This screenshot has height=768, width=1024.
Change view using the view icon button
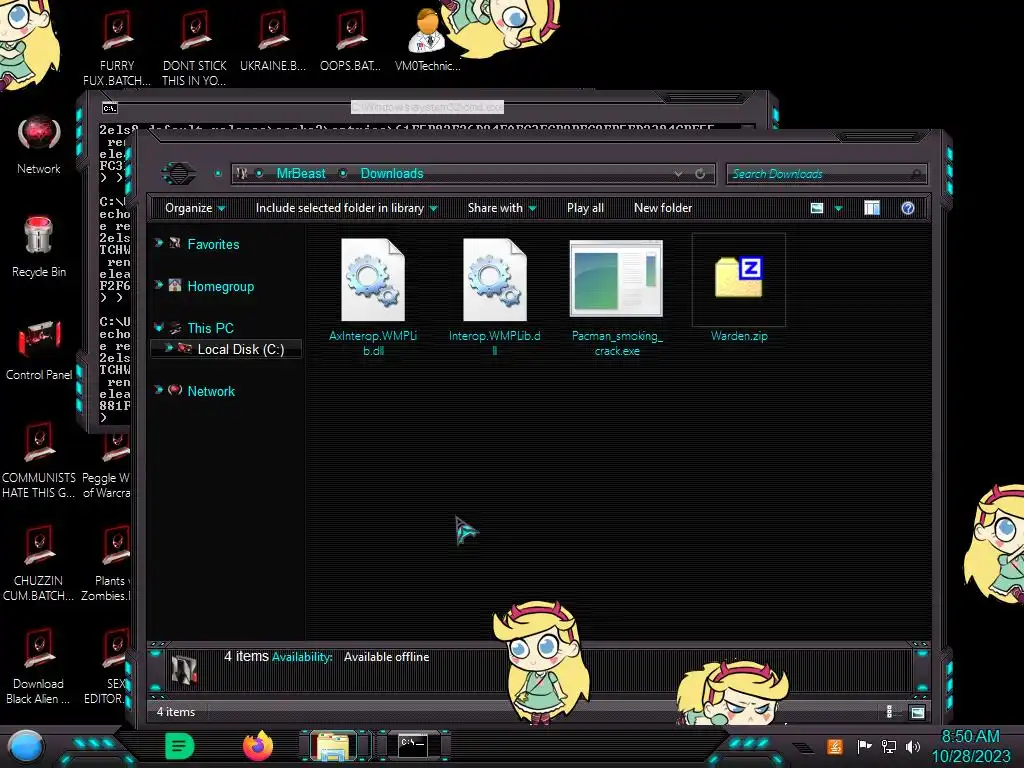817,208
